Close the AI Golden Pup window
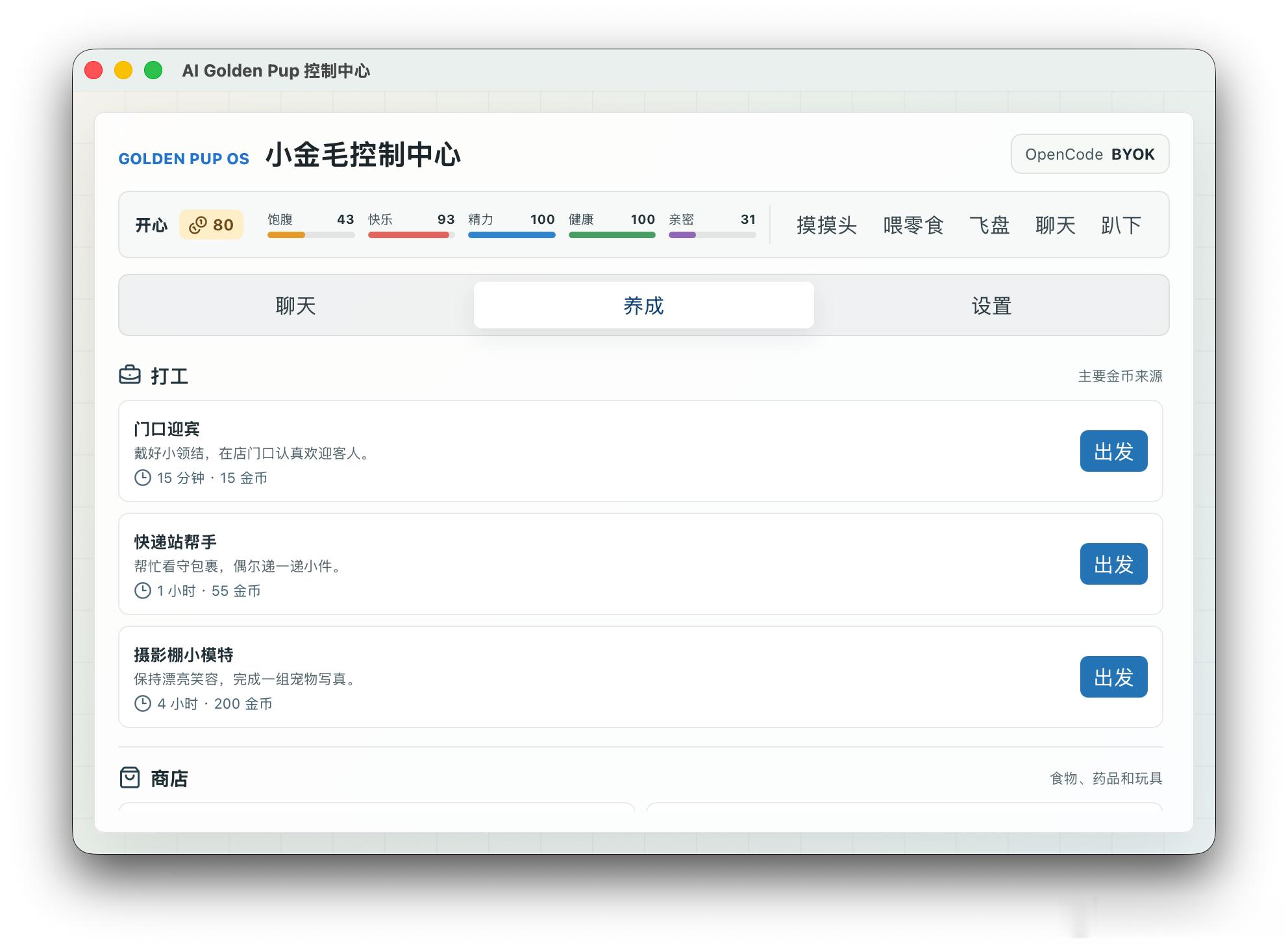Viewport: 1288px width, 950px height. 93,70
